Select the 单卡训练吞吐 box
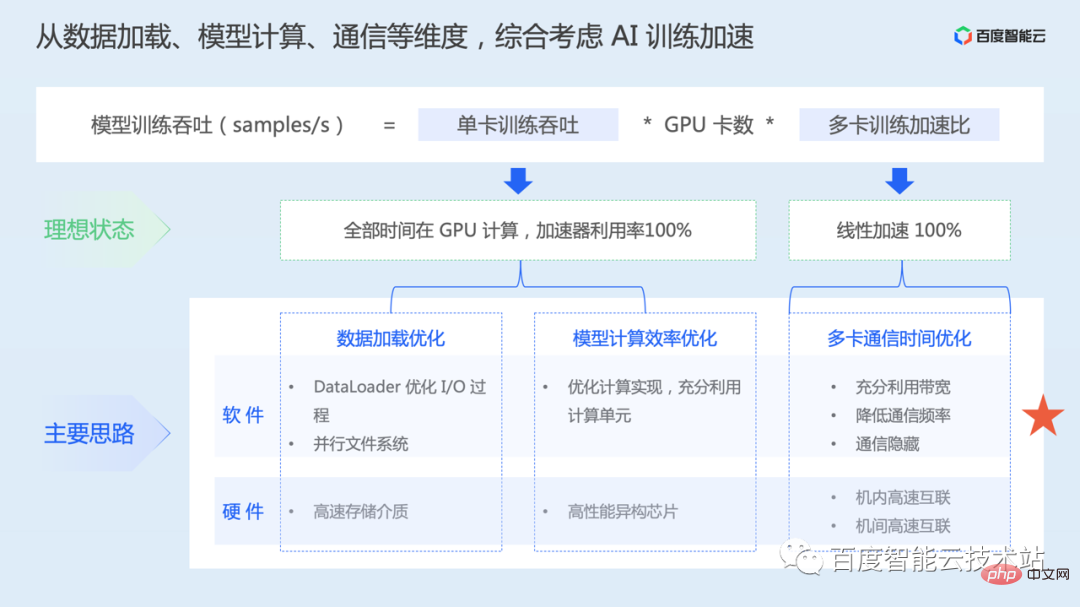Viewport: 1080px width, 607px height. (x=518, y=125)
